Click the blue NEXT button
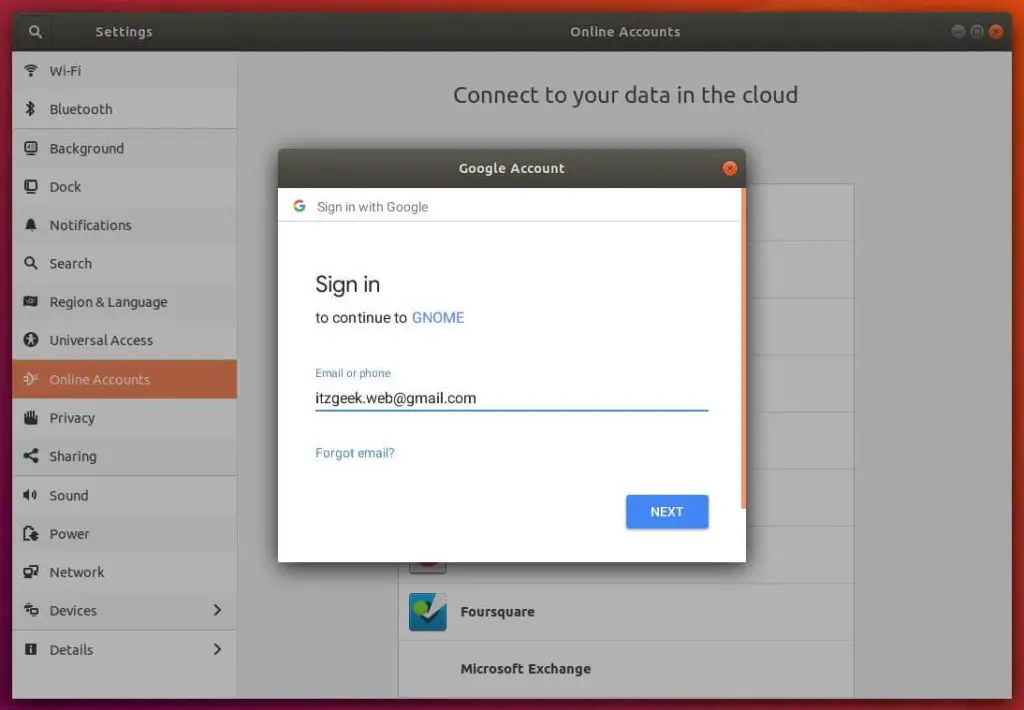Image resolution: width=1024 pixels, height=710 pixels. point(667,511)
